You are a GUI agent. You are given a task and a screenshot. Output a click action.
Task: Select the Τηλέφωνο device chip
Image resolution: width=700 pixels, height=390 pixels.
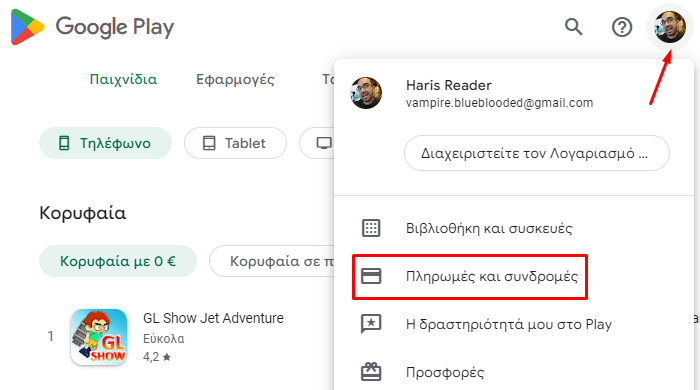105,143
